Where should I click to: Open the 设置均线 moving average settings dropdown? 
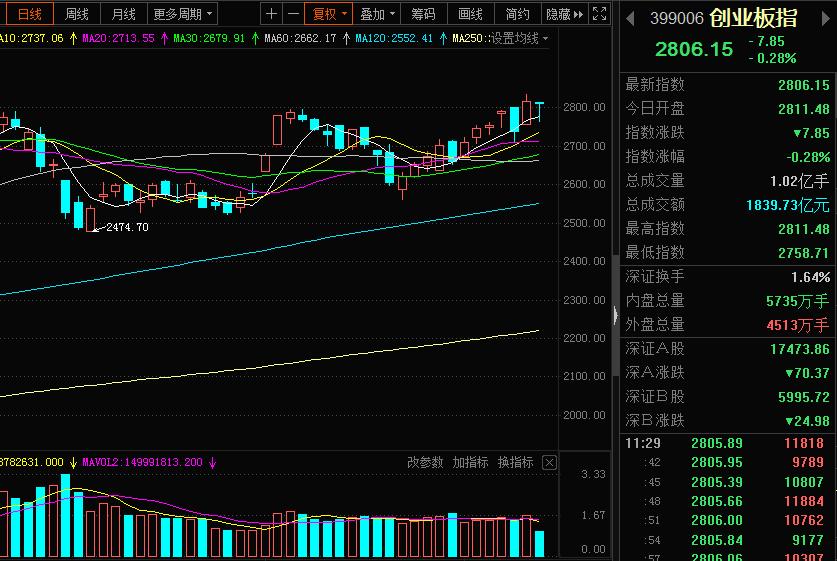coord(519,38)
